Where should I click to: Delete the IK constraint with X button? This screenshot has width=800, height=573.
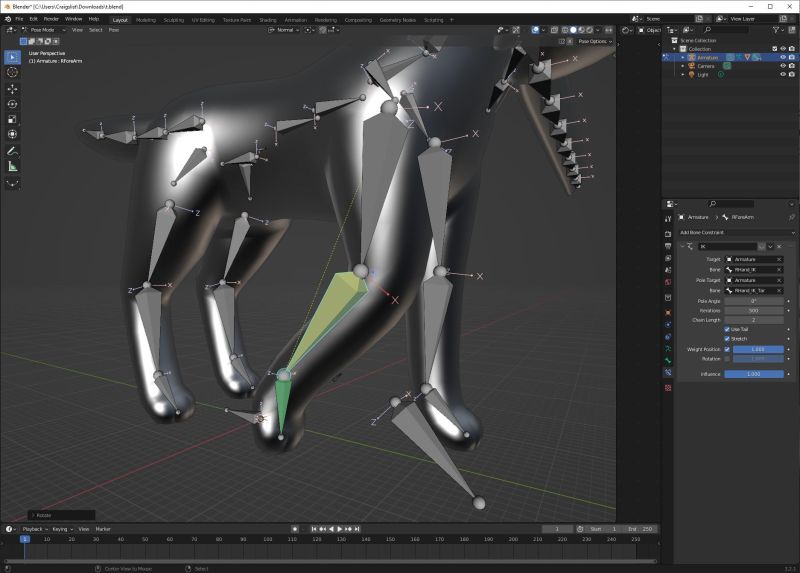(779, 246)
